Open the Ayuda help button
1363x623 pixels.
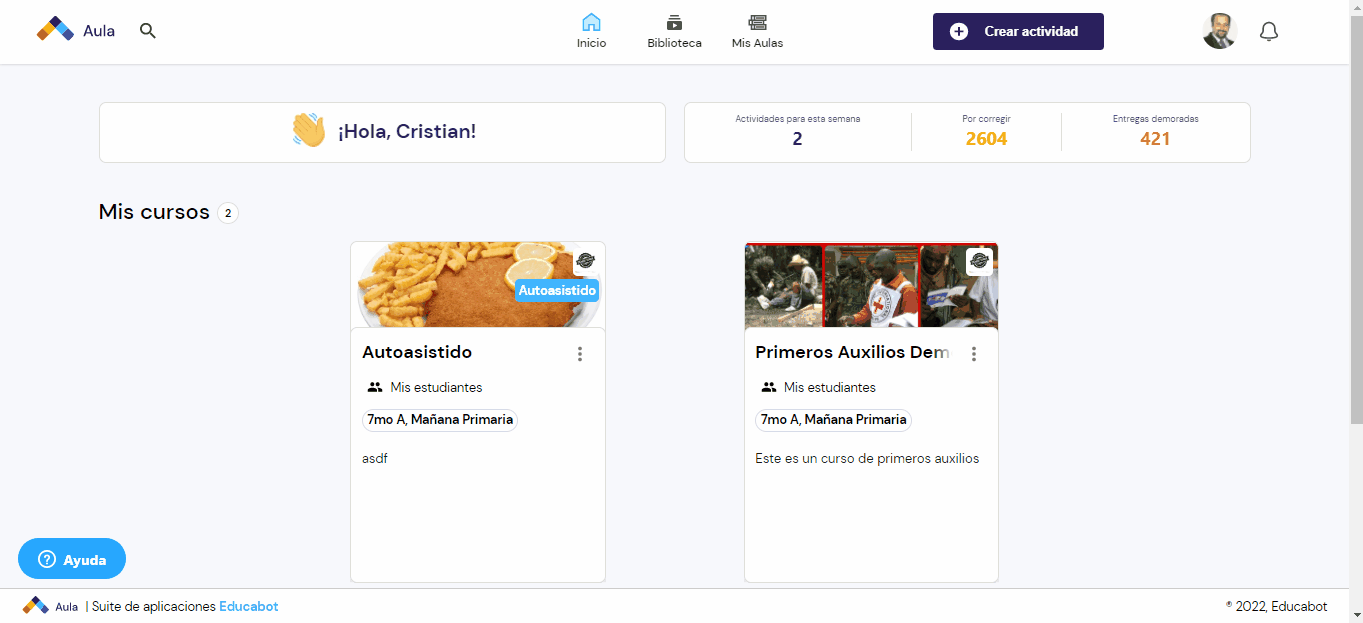coord(72,559)
